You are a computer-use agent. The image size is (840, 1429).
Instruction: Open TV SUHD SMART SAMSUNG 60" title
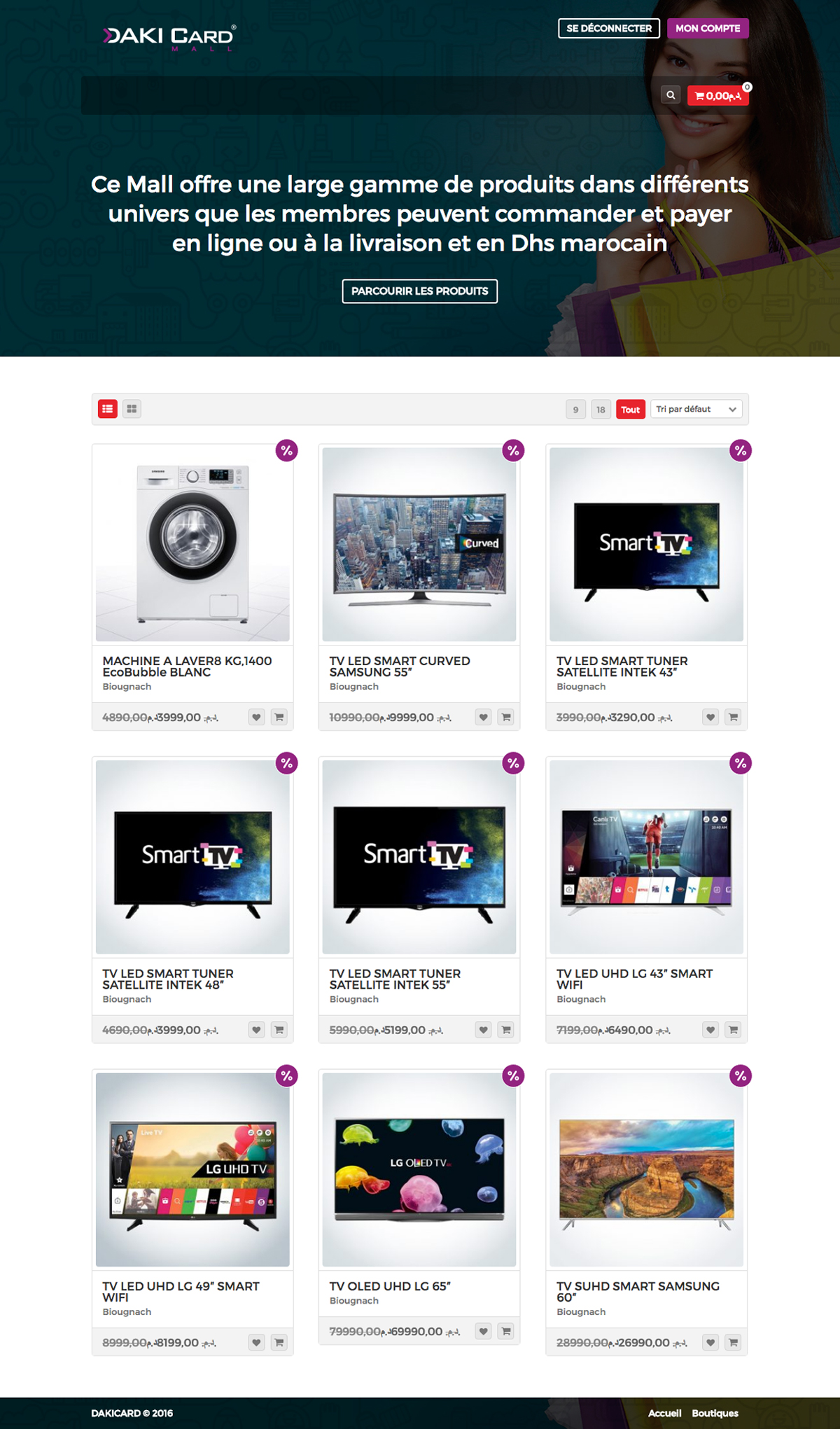638,1292
